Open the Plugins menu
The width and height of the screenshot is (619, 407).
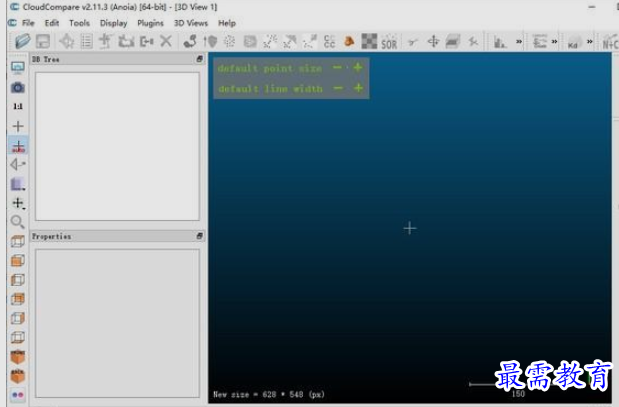(x=150, y=23)
